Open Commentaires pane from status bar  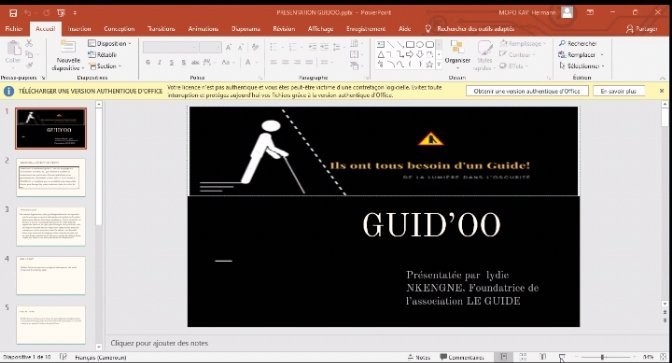tap(462, 357)
